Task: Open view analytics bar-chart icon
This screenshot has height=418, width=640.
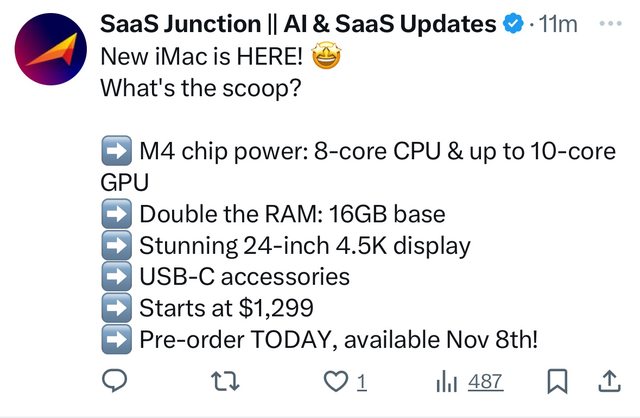Action: click(x=447, y=381)
